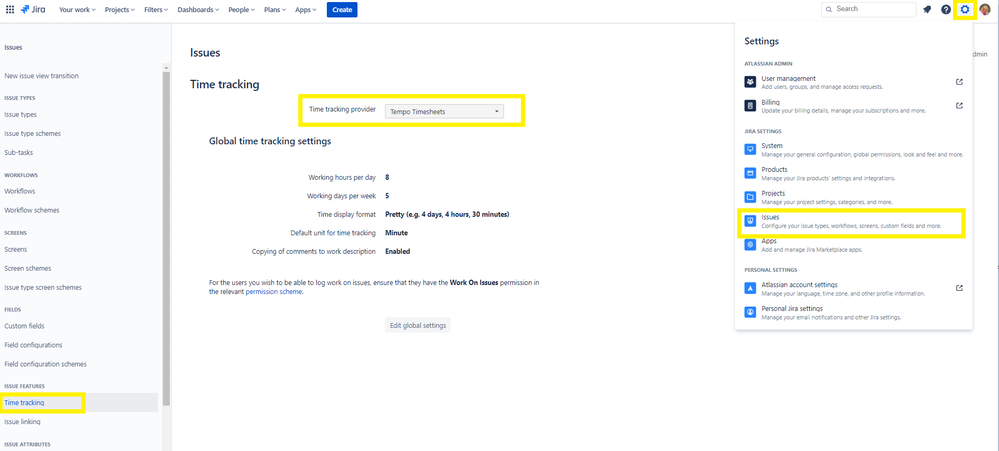Viewport: 999px width, 451px height.
Task: Click the Products settings icon
Action: tap(751, 173)
